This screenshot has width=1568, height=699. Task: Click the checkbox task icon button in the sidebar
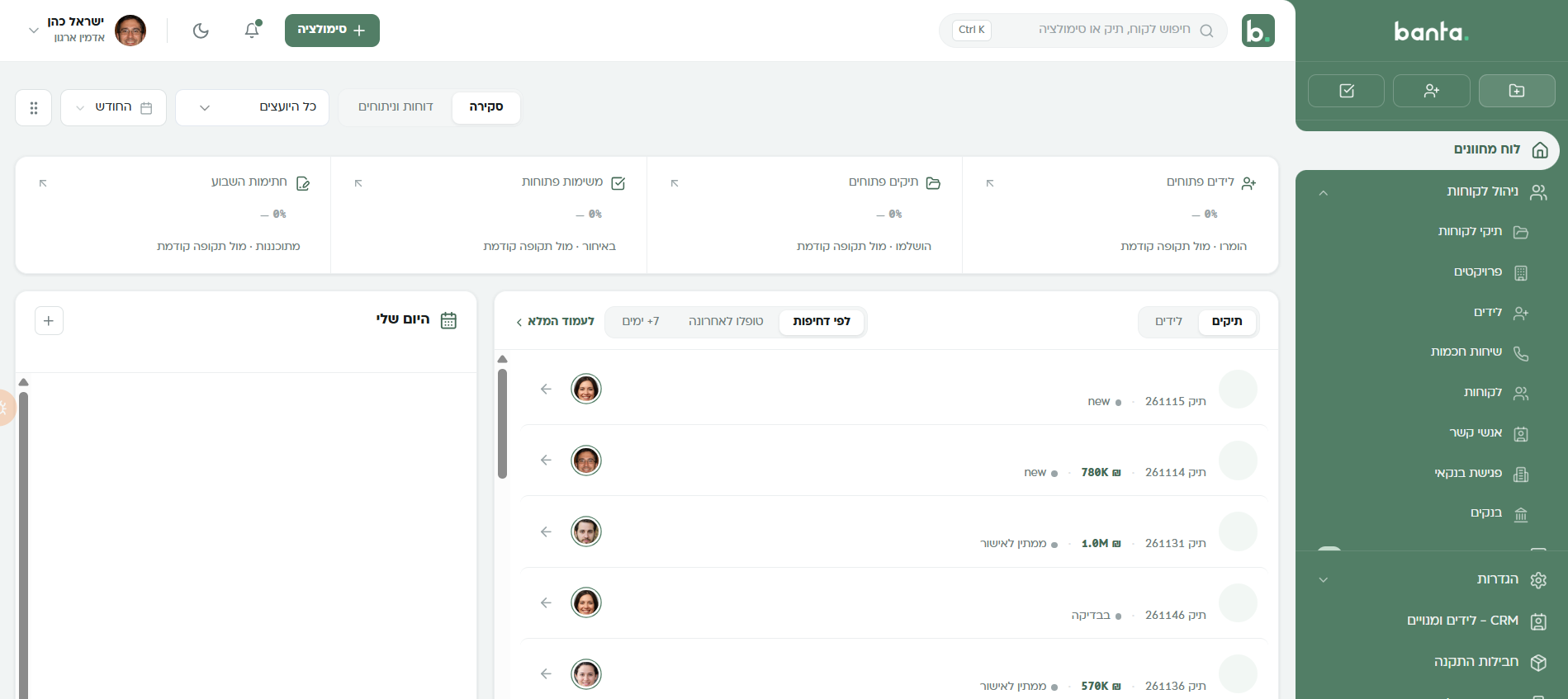click(x=1347, y=91)
